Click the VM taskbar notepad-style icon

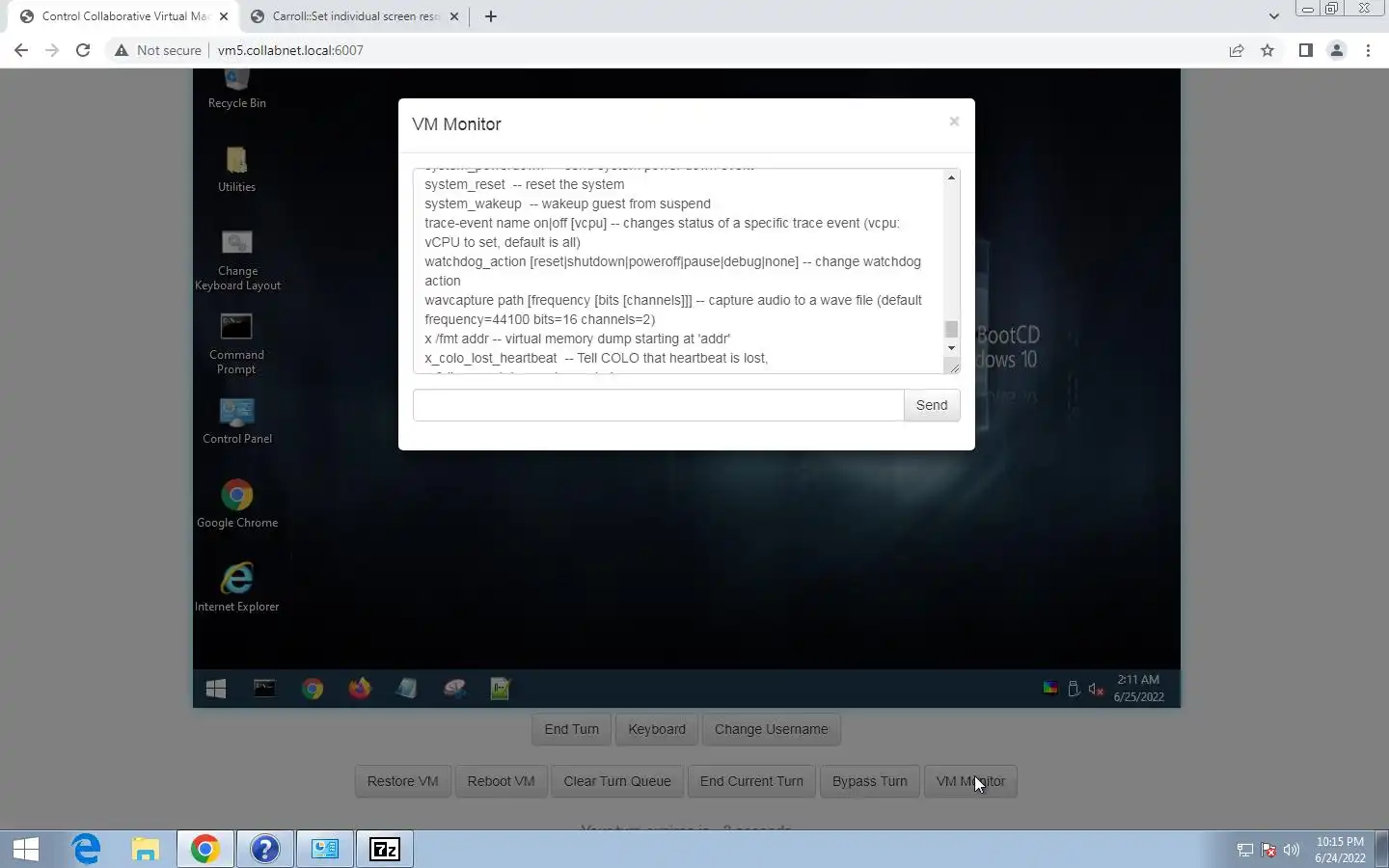(x=407, y=689)
